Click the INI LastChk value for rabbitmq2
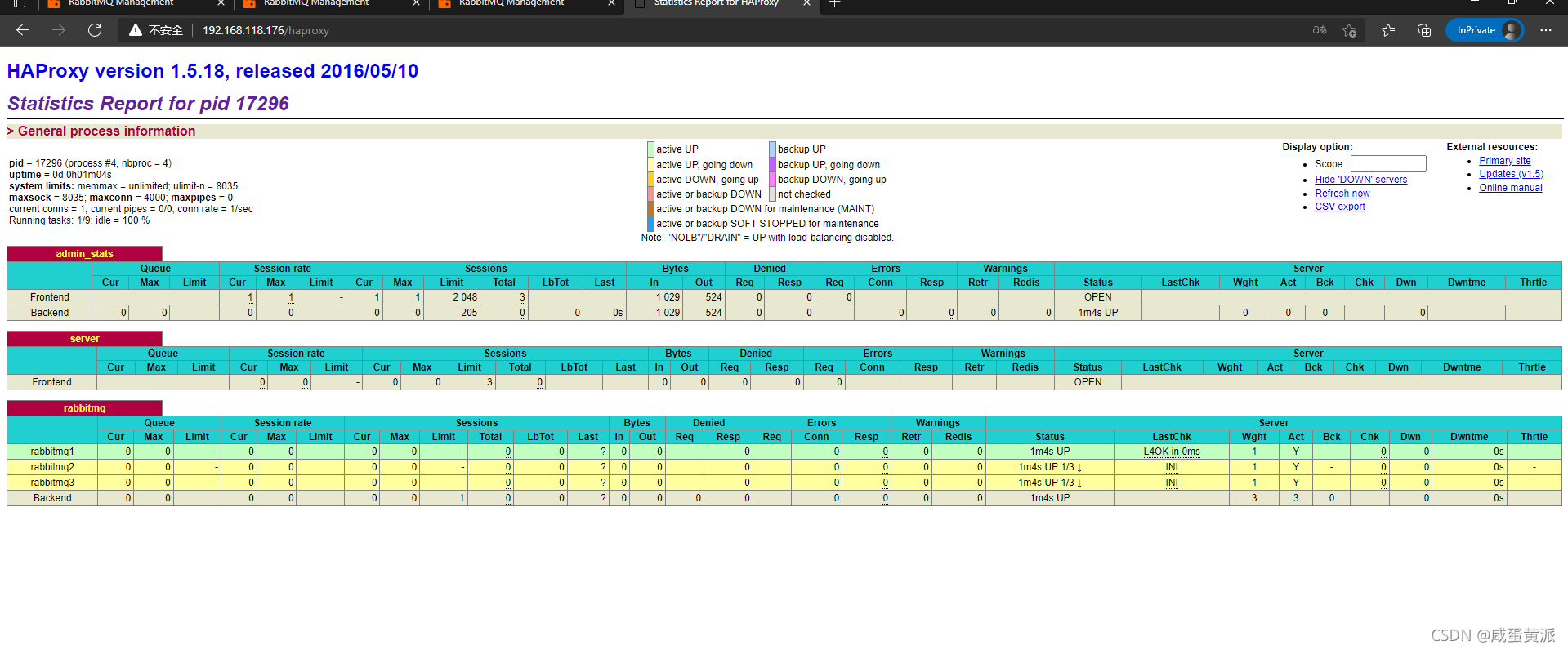 pos(1171,467)
